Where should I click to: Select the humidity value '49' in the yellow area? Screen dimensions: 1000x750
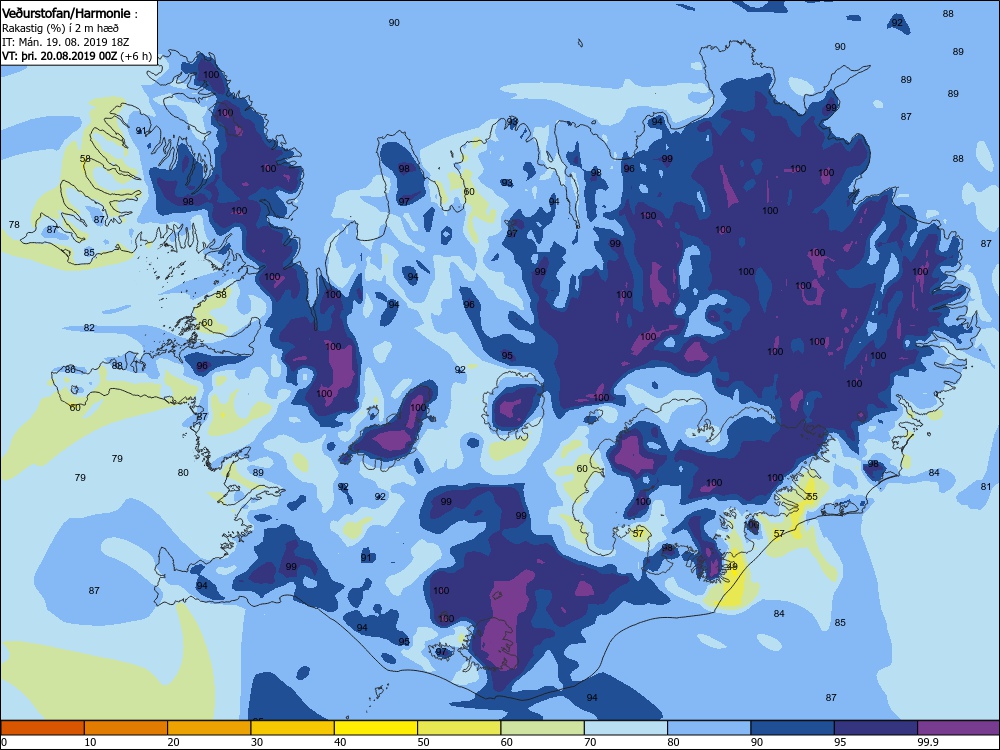732,566
